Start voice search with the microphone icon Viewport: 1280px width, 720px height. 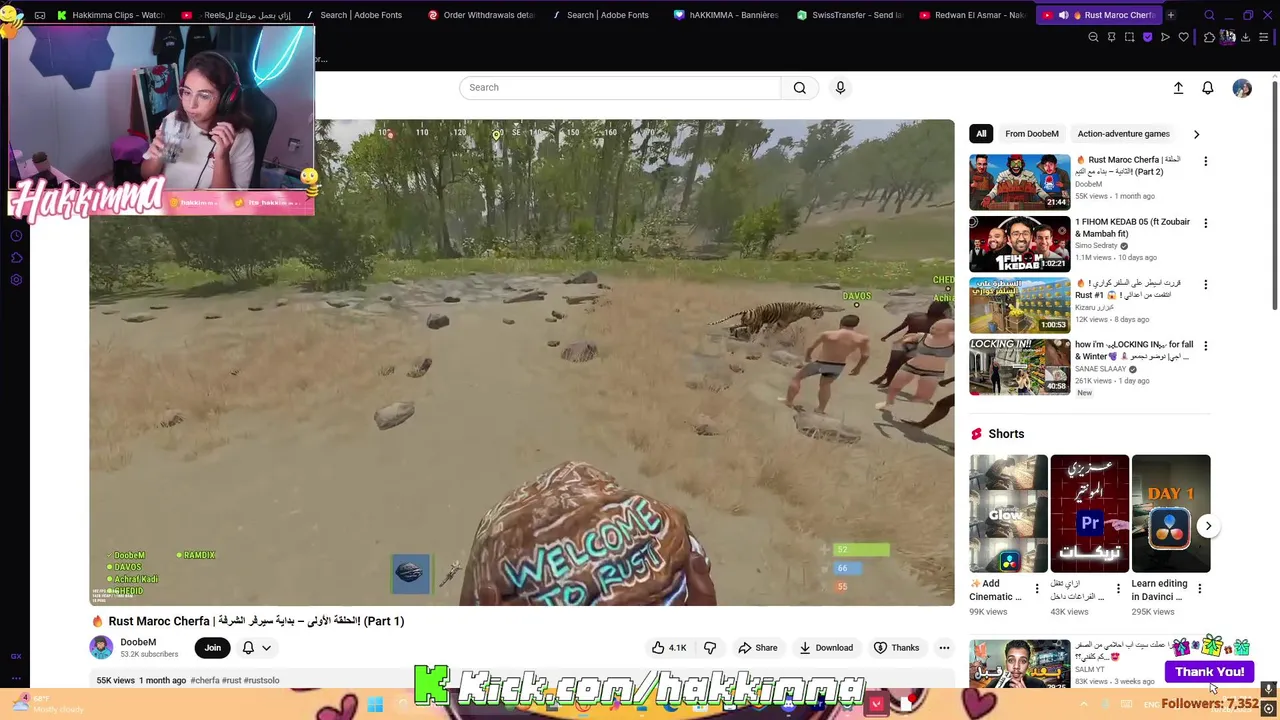pyautogui.click(x=840, y=88)
